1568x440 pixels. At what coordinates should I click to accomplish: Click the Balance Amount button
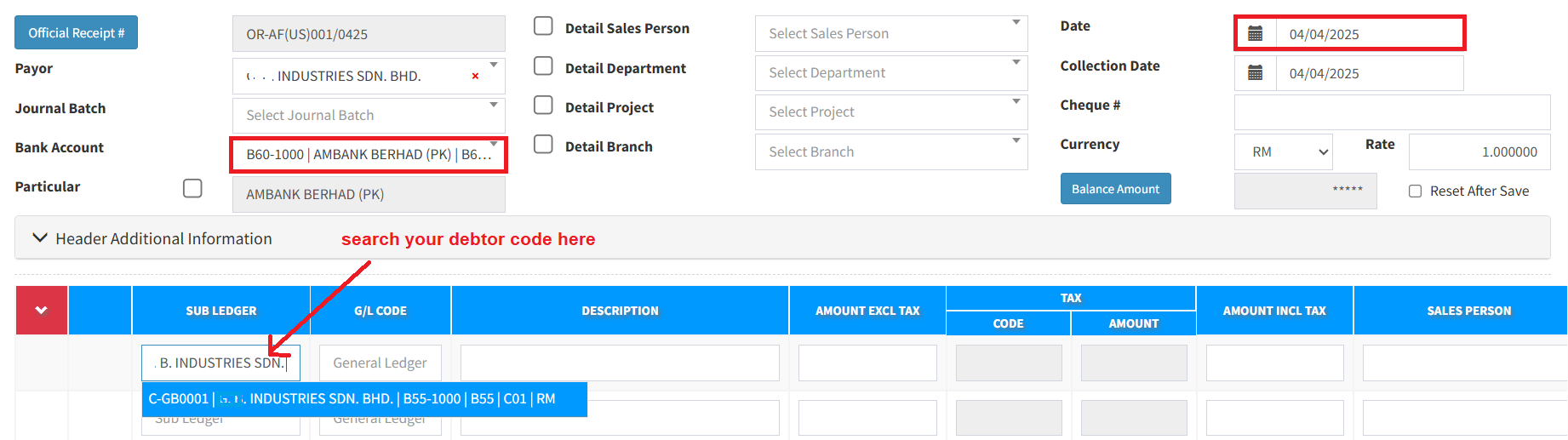[1115, 189]
